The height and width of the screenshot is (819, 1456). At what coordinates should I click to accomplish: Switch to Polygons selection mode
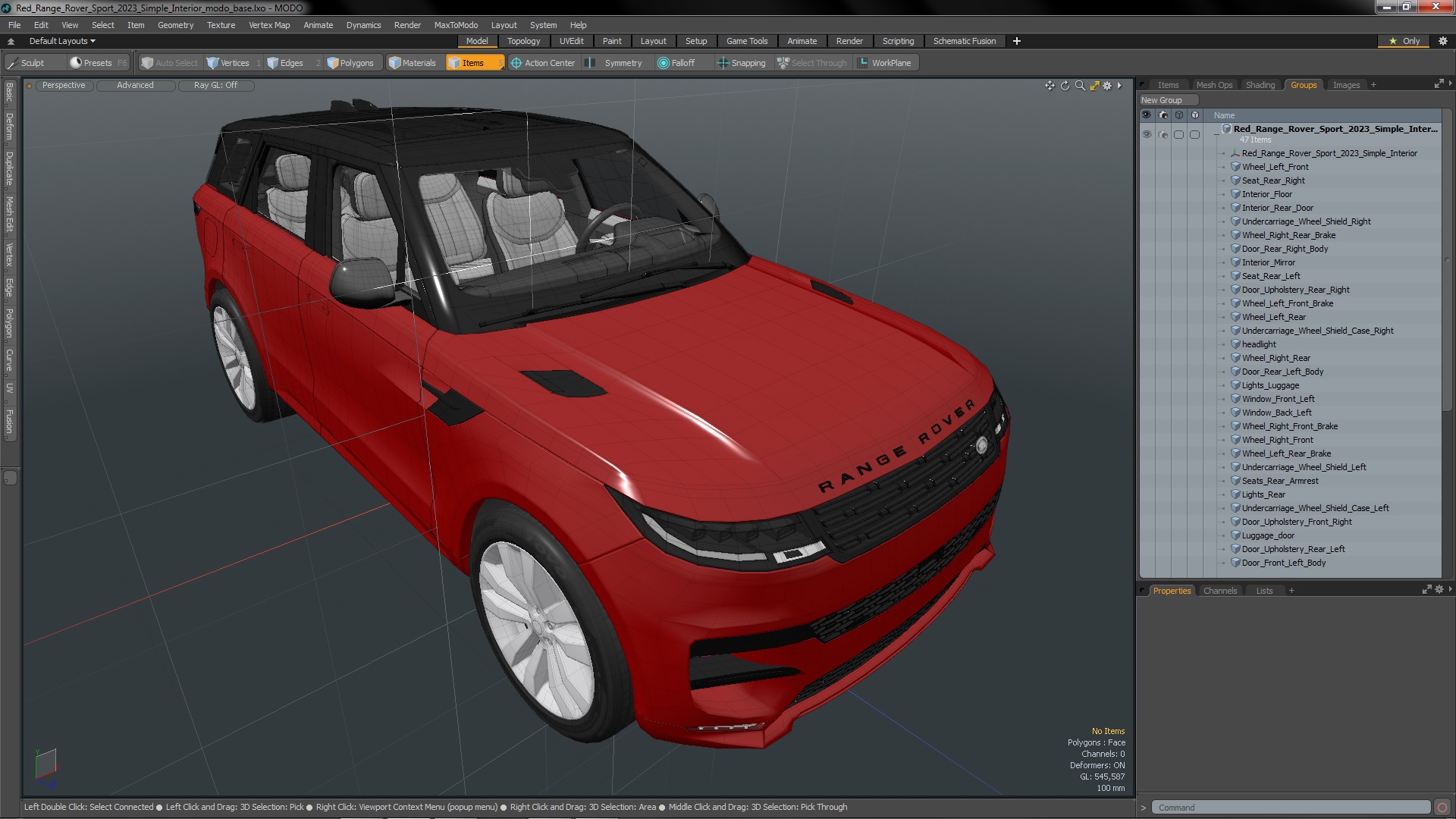tap(350, 63)
